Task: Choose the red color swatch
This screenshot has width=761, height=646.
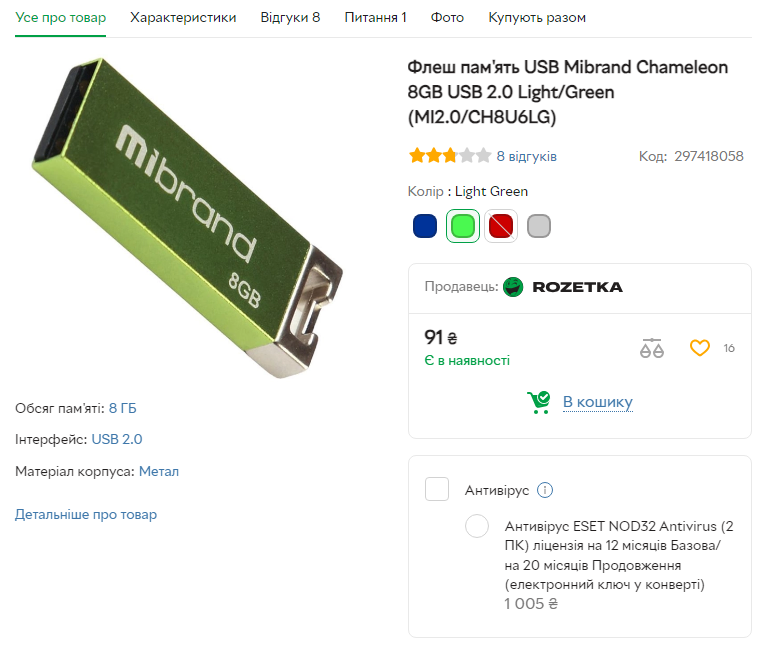Action: 501,226
